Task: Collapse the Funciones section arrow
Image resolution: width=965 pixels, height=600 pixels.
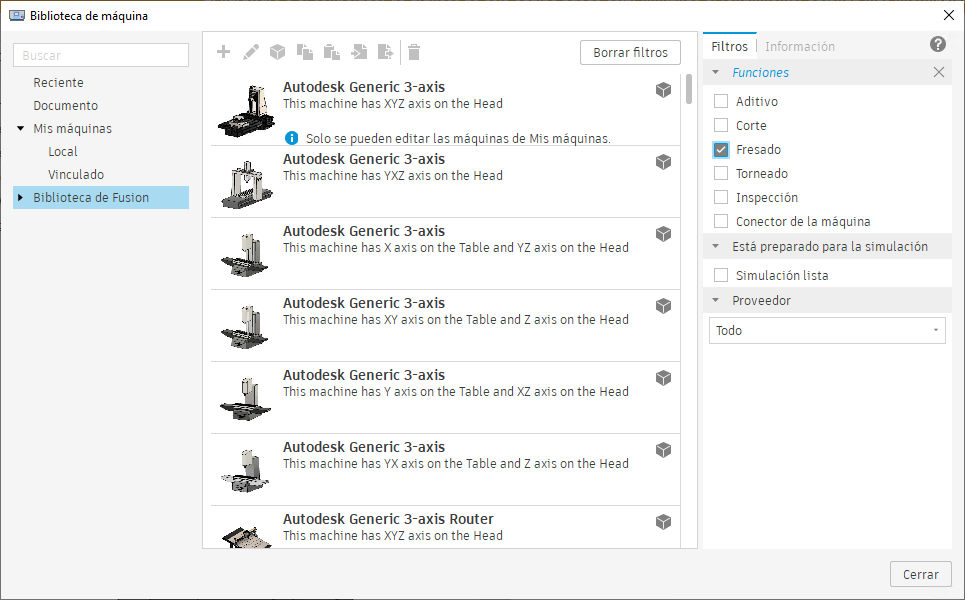Action: (x=716, y=72)
